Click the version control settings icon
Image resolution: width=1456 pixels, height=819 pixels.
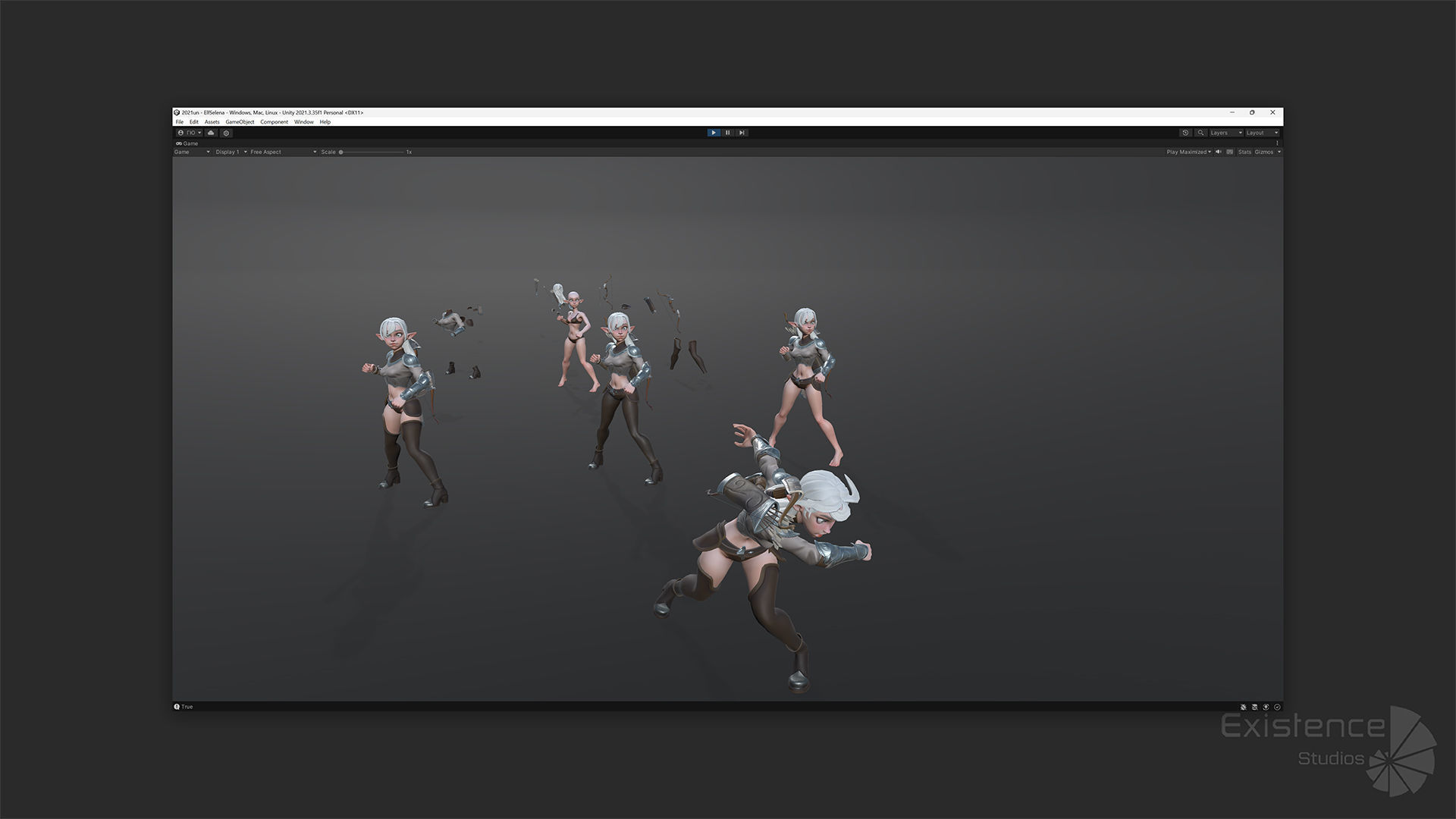[226, 133]
